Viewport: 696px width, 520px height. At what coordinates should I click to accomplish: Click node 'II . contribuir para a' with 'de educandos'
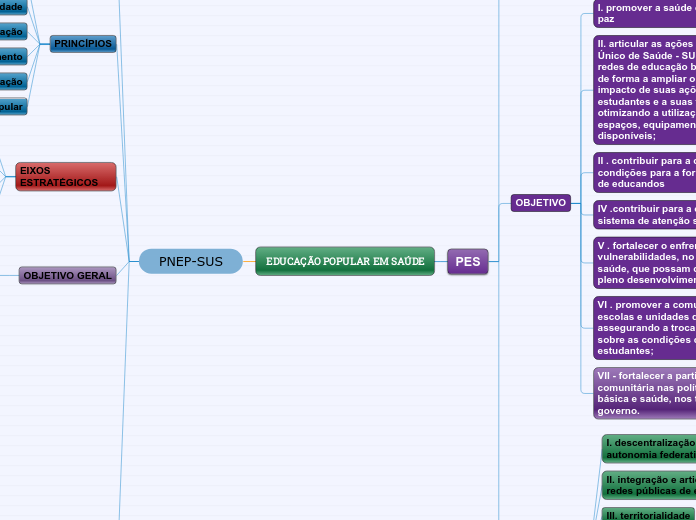645,172
